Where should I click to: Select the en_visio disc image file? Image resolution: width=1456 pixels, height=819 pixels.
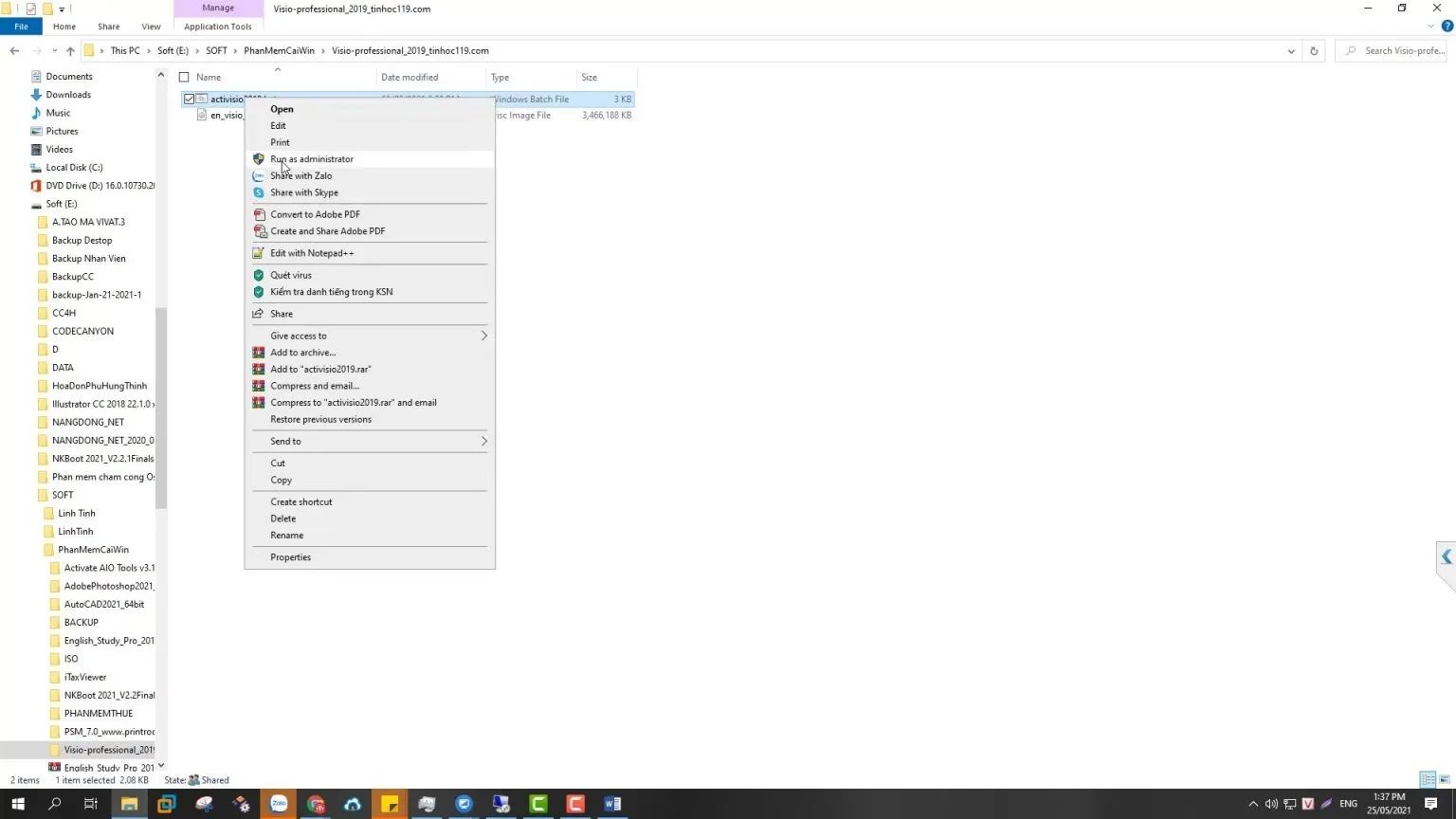tap(408, 116)
